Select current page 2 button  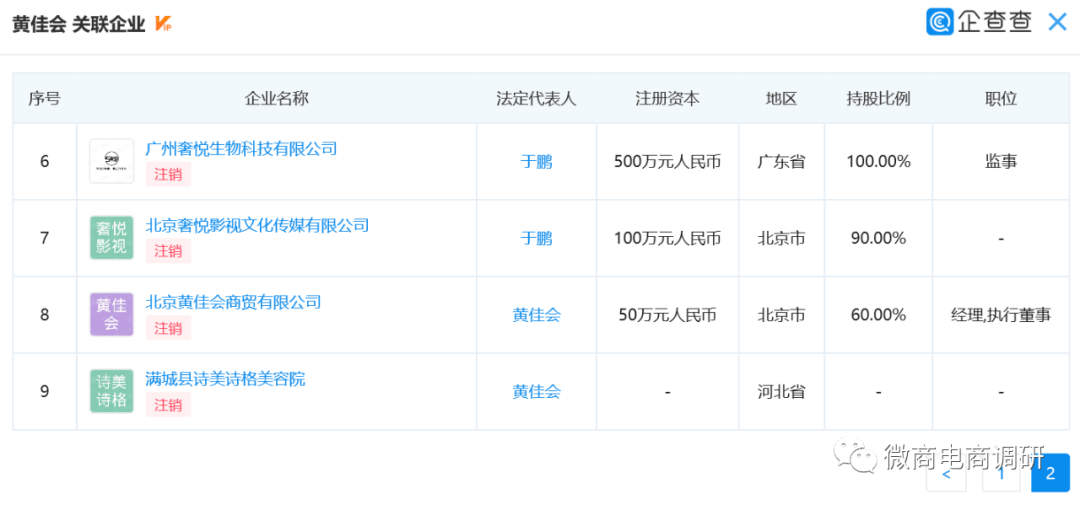pos(1050,474)
